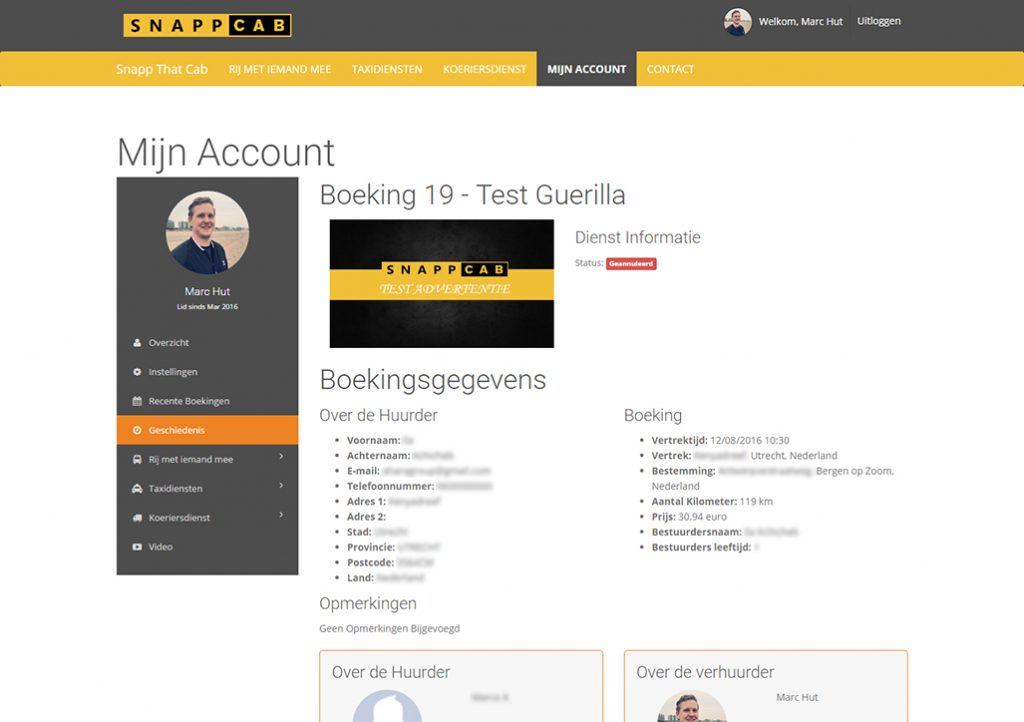Click the Bestuurdersnaam label

pos(697,532)
